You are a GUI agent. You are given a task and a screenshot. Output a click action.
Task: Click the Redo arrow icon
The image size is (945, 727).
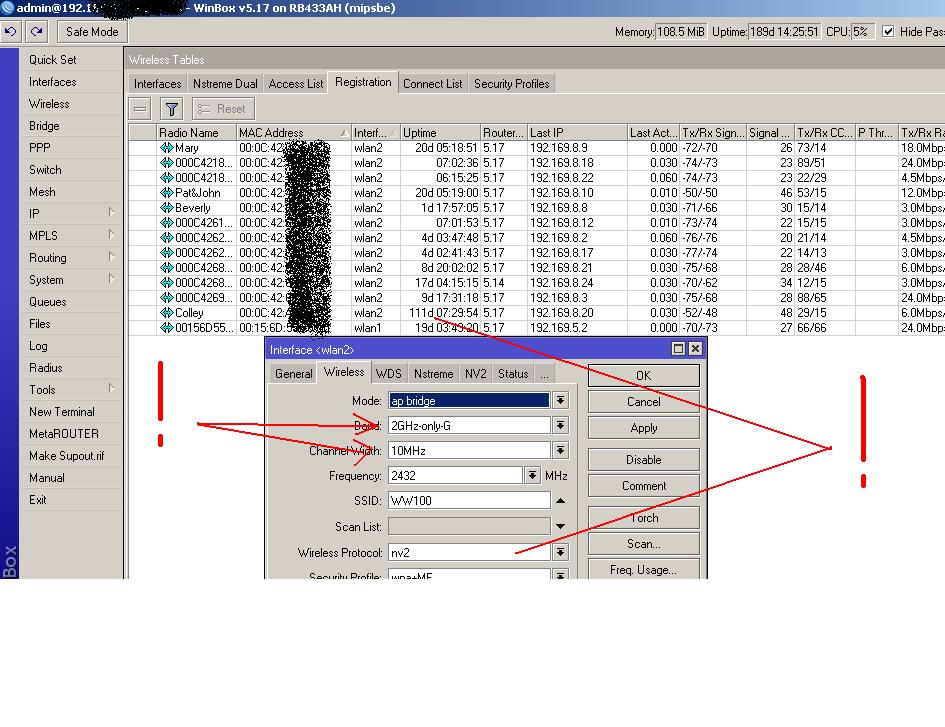[x=37, y=31]
